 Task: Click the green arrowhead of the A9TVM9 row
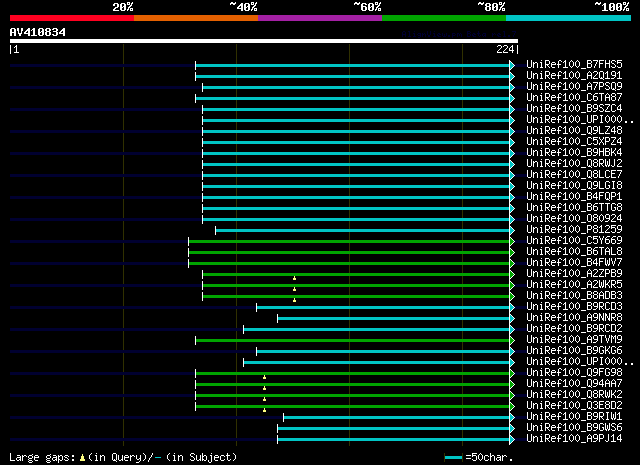click(x=512, y=340)
